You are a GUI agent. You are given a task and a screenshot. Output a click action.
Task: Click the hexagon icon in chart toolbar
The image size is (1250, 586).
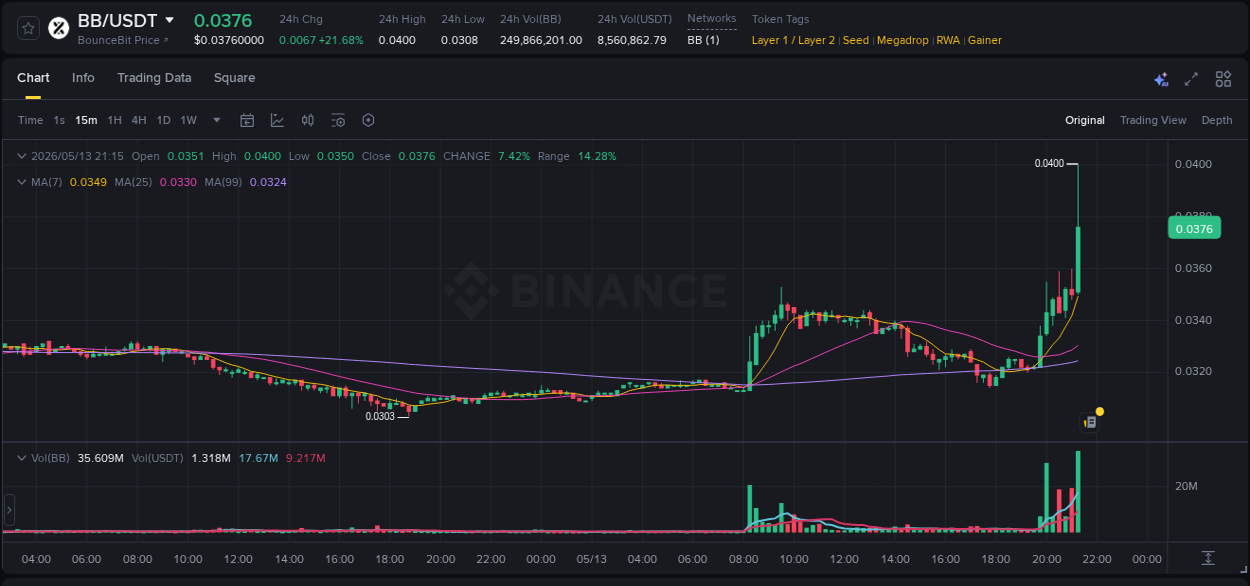point(368,120)
